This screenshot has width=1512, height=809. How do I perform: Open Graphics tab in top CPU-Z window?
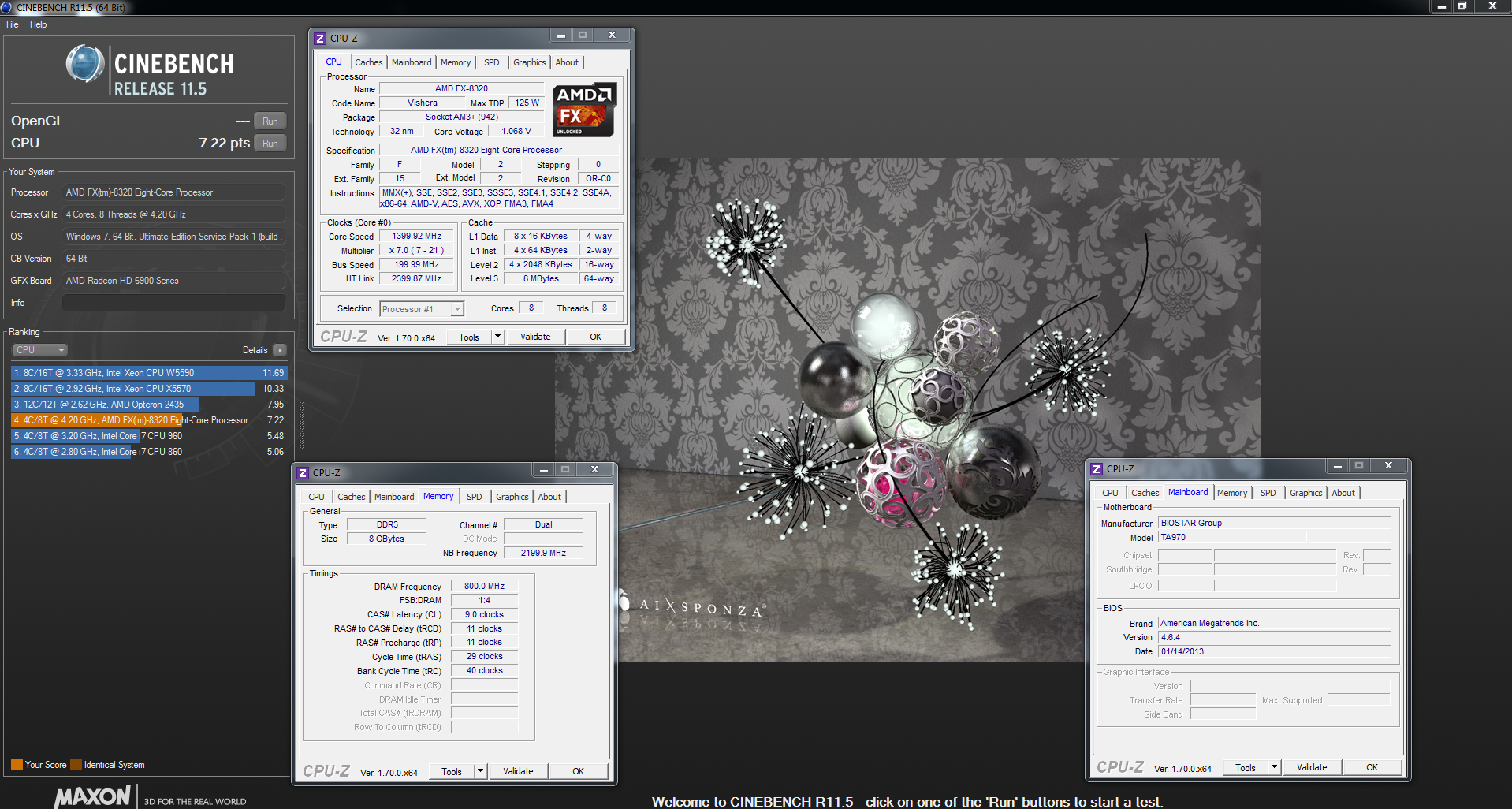tap(529, 62)
